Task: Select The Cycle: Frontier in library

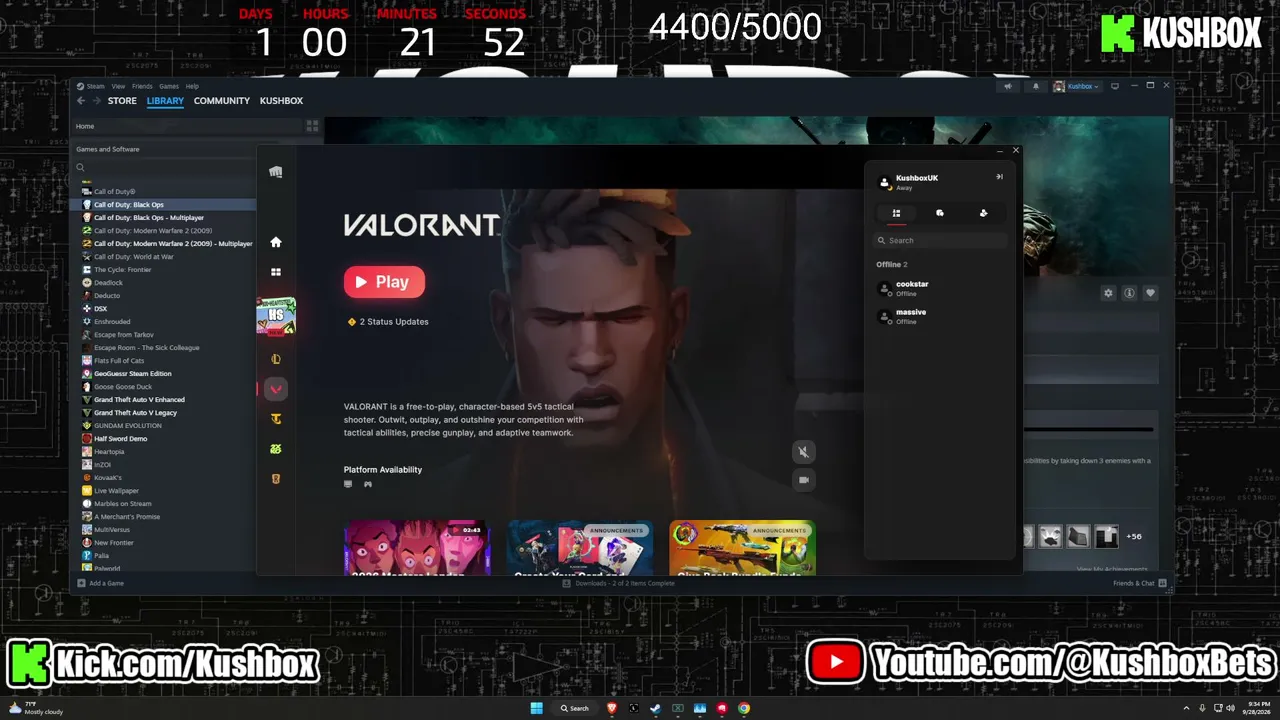Action: pyautogui.click(x=123, y=269)
